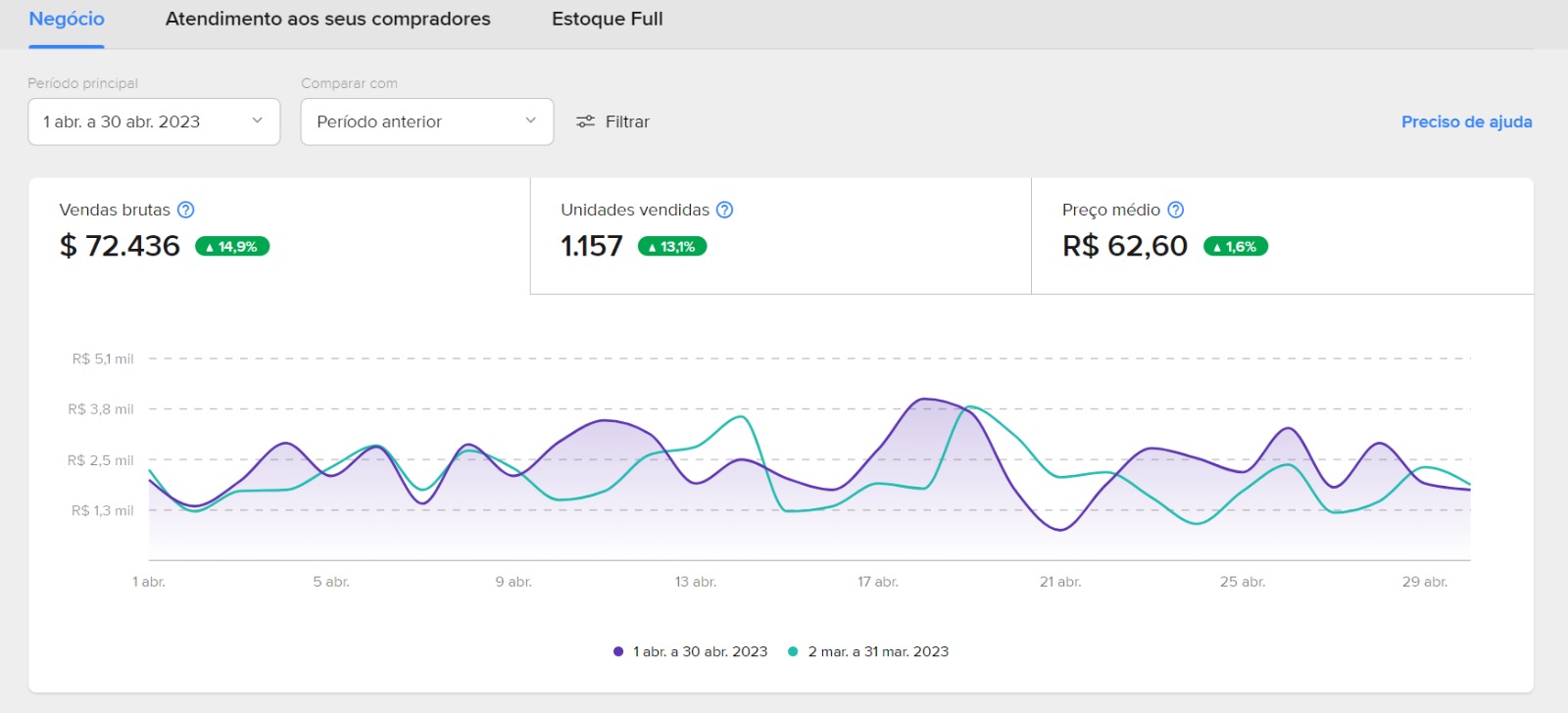Go to the Estoque Full tab

(x=607, y=19)
